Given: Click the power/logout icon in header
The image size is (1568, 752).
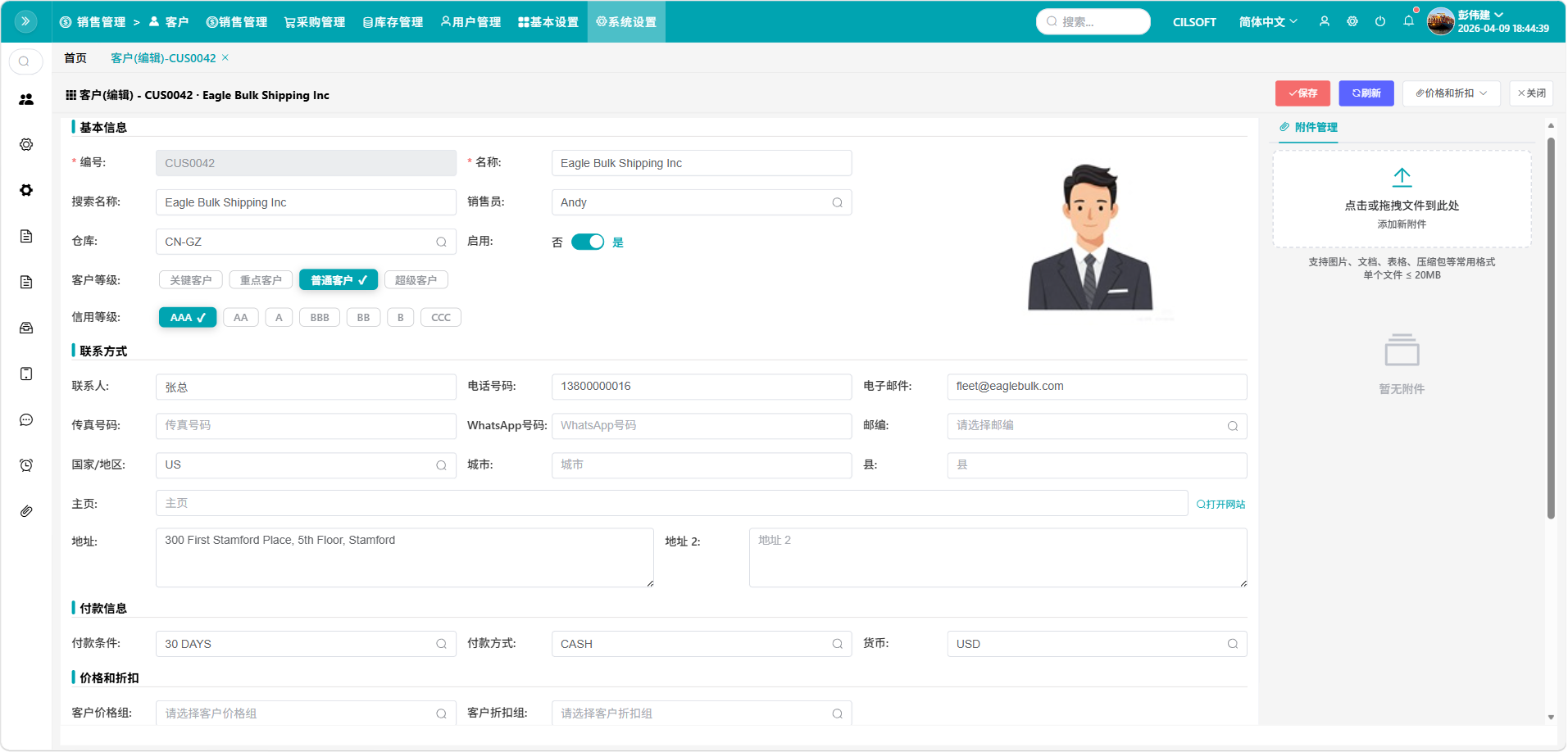Looking at the screenshot, I should (1380, 21).
